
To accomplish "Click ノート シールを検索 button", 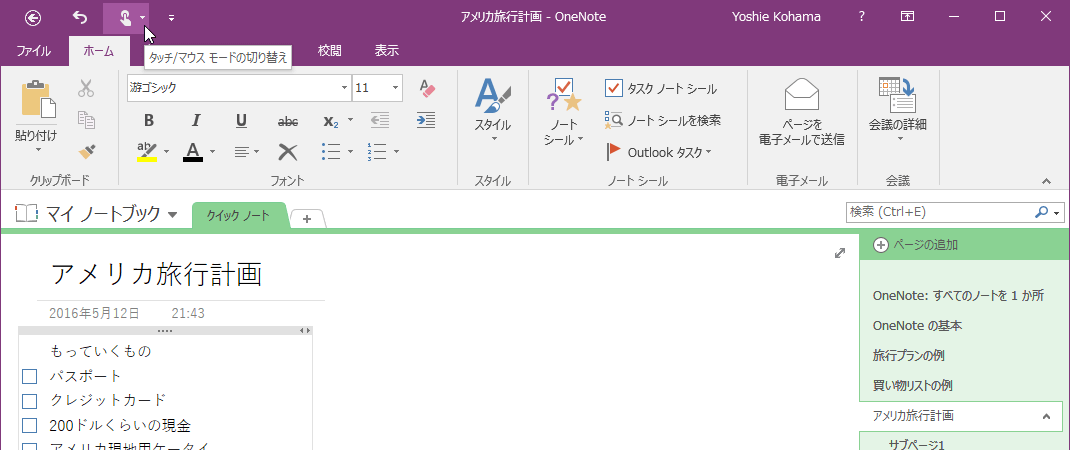I will pyautogui.click(x=663, y=120).
